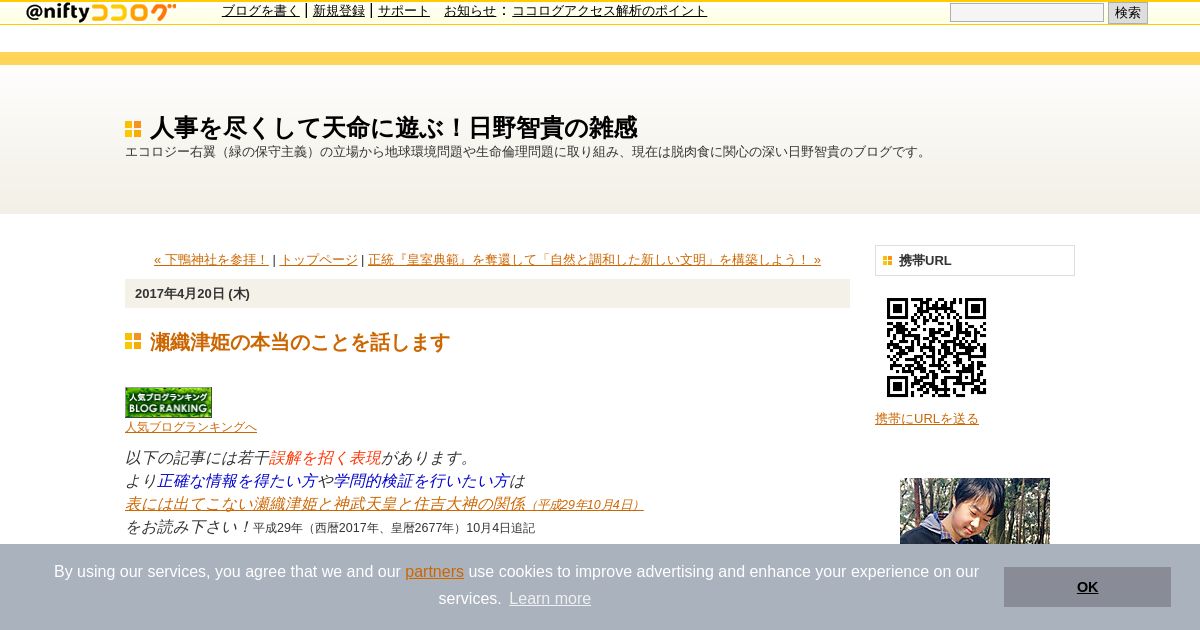Click the 検索 search button
Image resolution: width=1200 pixels, height=630 pixels.
(x=1128, y=13)
